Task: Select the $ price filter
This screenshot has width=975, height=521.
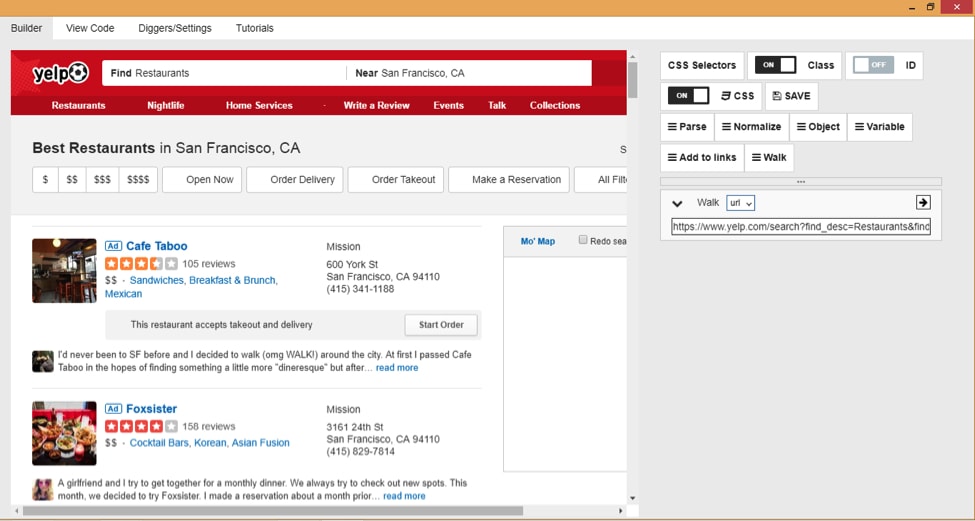Action: (45, 180)
